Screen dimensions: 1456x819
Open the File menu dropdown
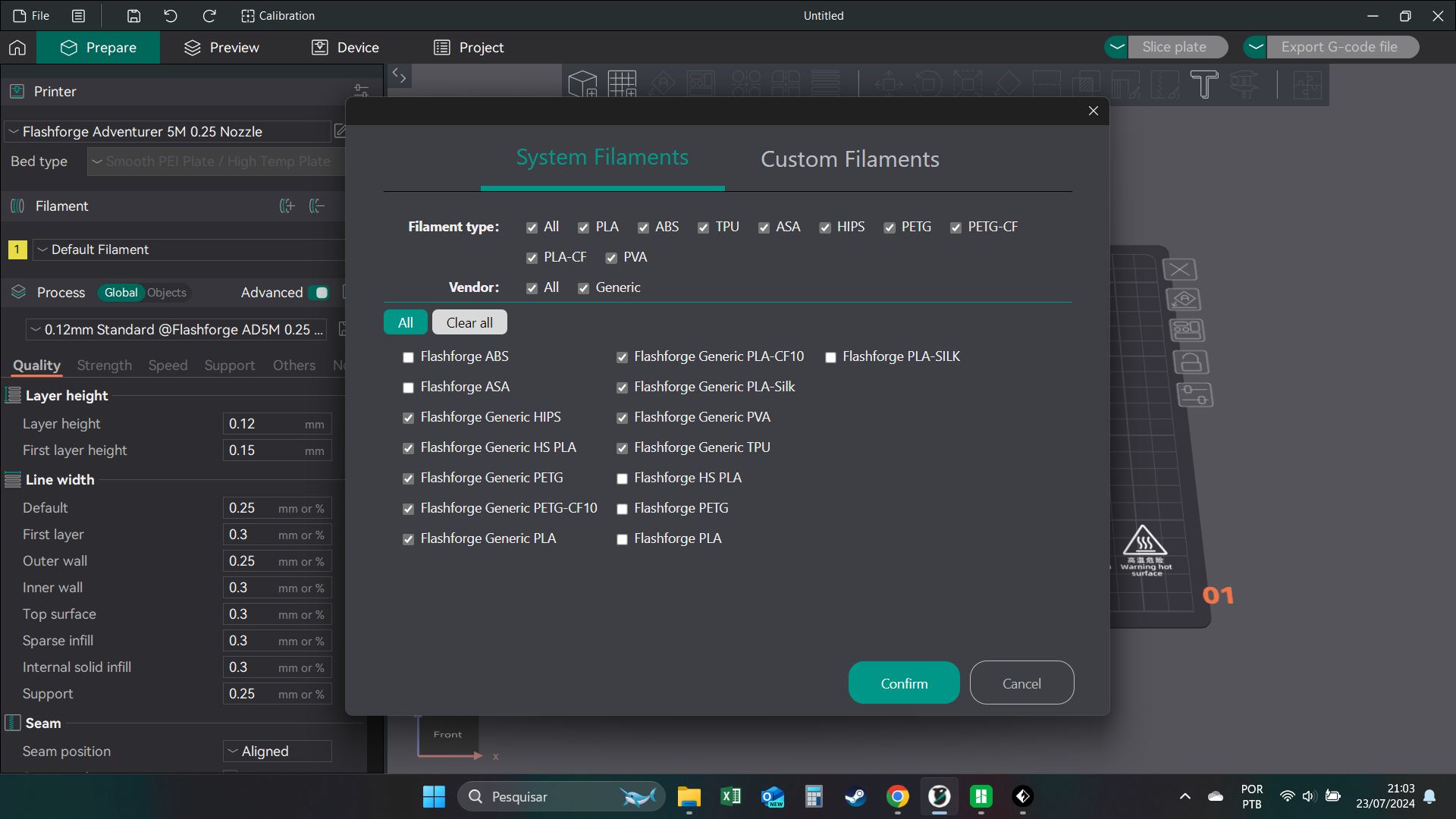coord(32,15)
